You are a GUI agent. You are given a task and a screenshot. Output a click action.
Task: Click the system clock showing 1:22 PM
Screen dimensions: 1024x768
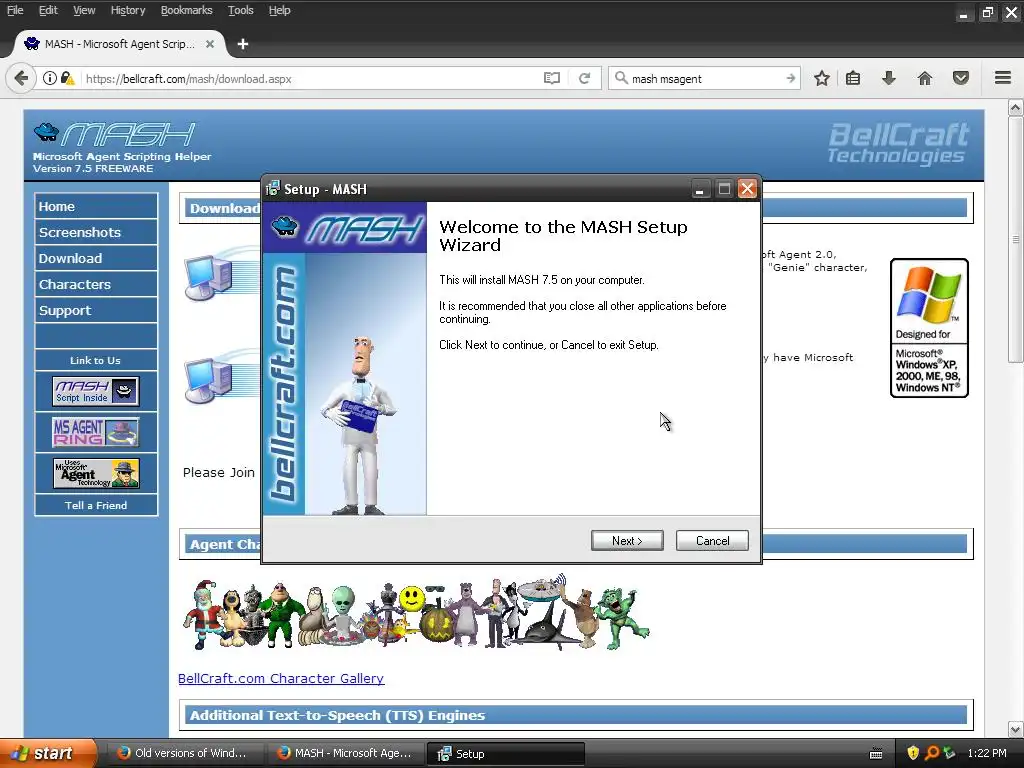(987, 754)
